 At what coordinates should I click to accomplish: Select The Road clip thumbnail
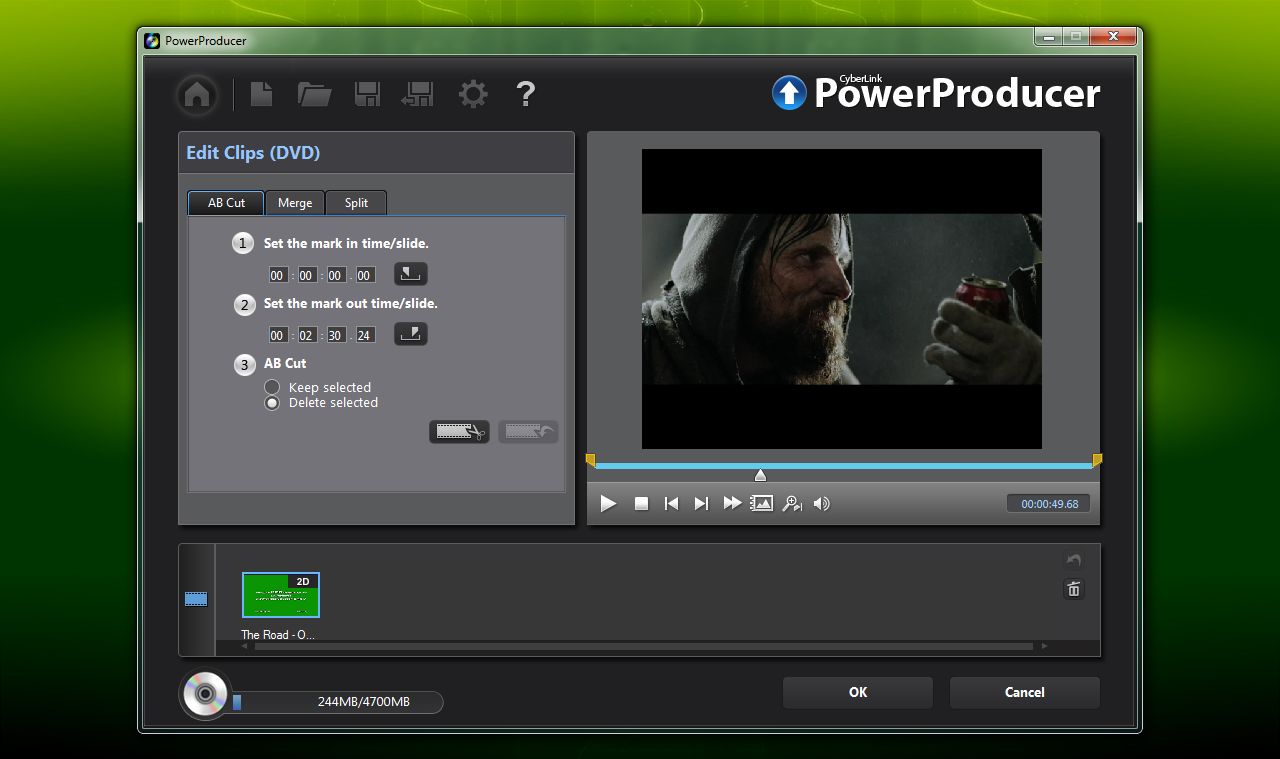coord(281,595)
